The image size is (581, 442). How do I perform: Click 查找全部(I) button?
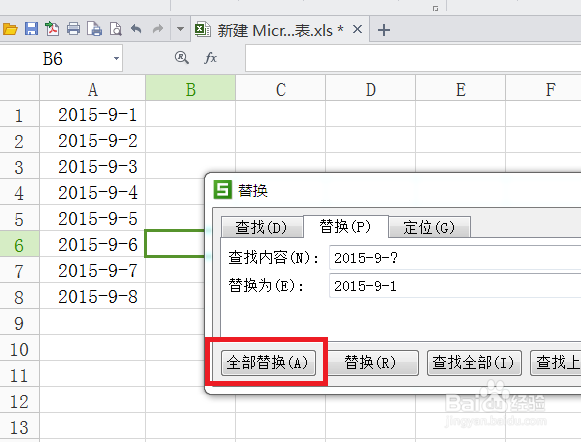point(474,363)
